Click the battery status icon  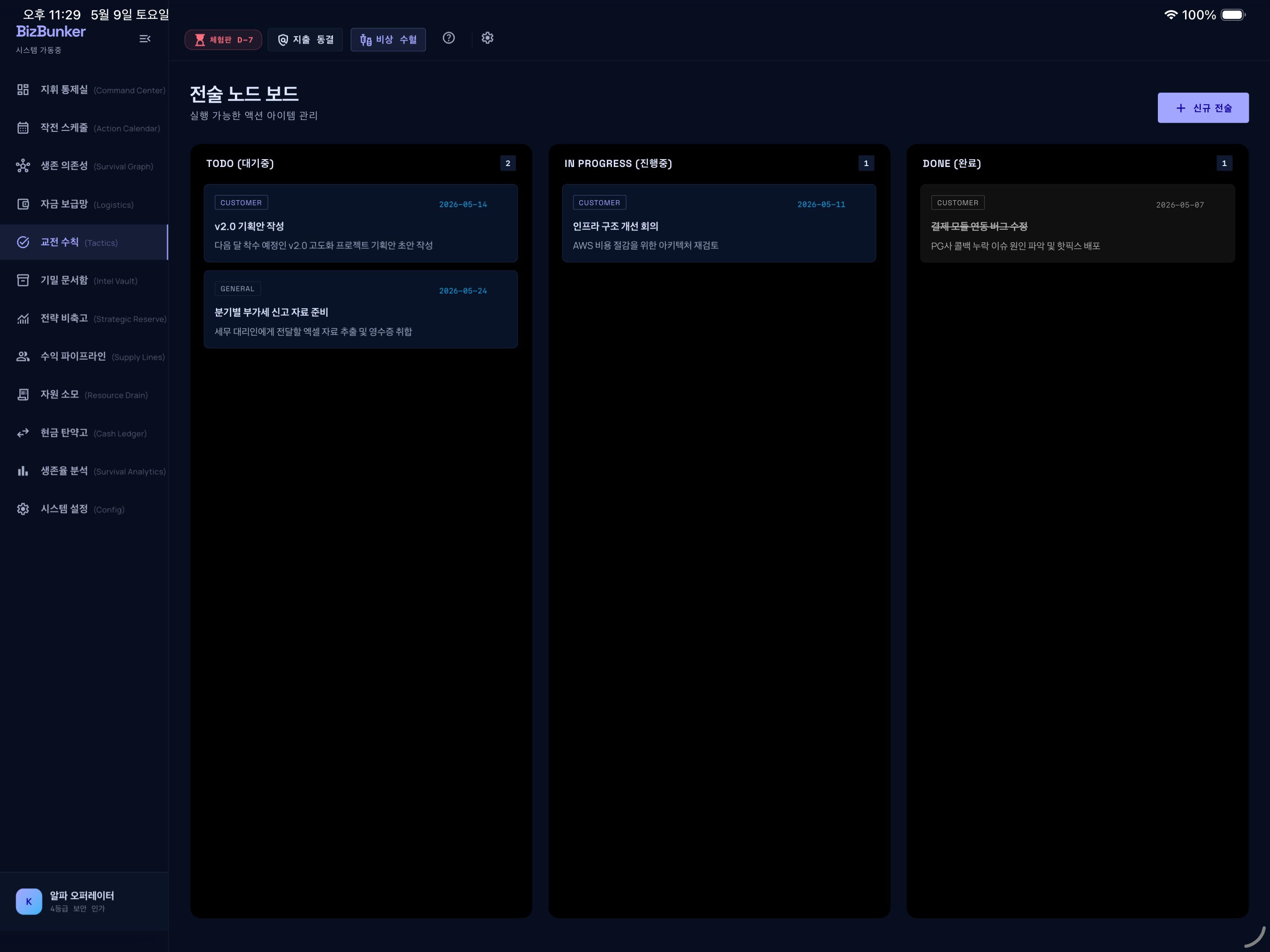pyautogui.click(x=1233, y=14)
